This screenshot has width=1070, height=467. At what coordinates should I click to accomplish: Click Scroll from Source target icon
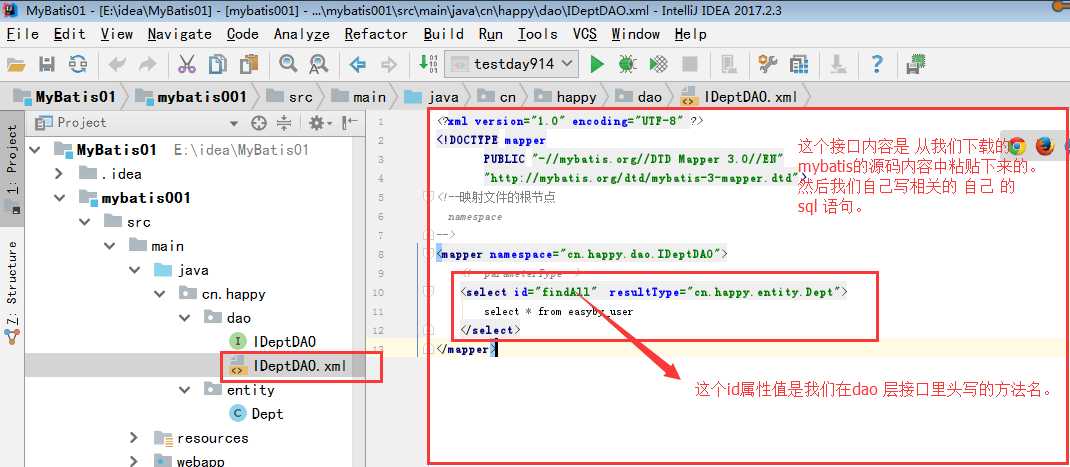pos(259,123)
